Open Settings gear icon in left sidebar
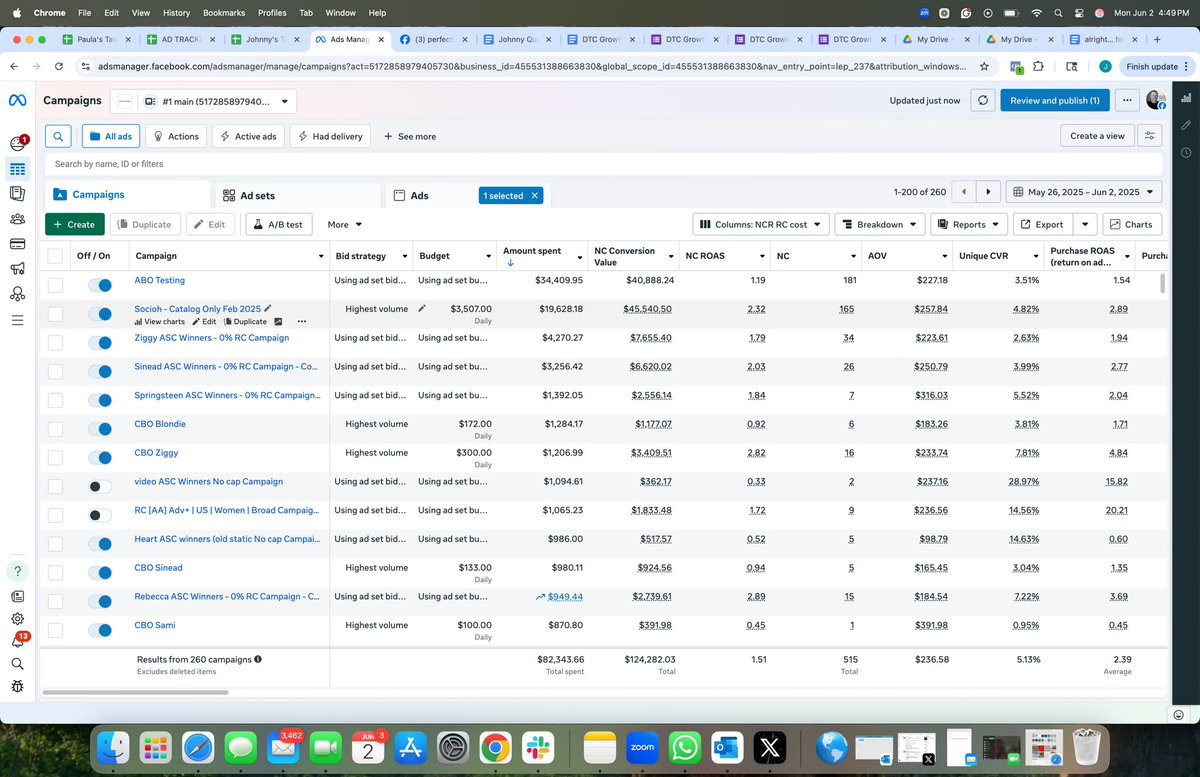This screenshot has width=1200, height=777. [x=17, y=619]
